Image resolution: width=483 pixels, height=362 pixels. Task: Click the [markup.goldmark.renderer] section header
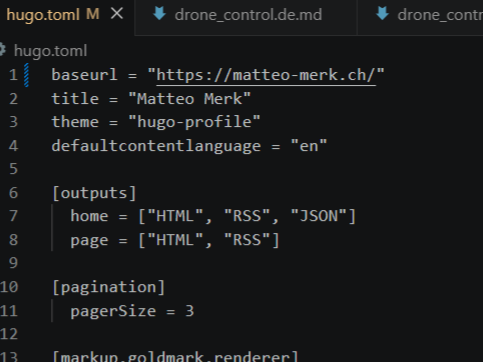[x=175, y=357]
